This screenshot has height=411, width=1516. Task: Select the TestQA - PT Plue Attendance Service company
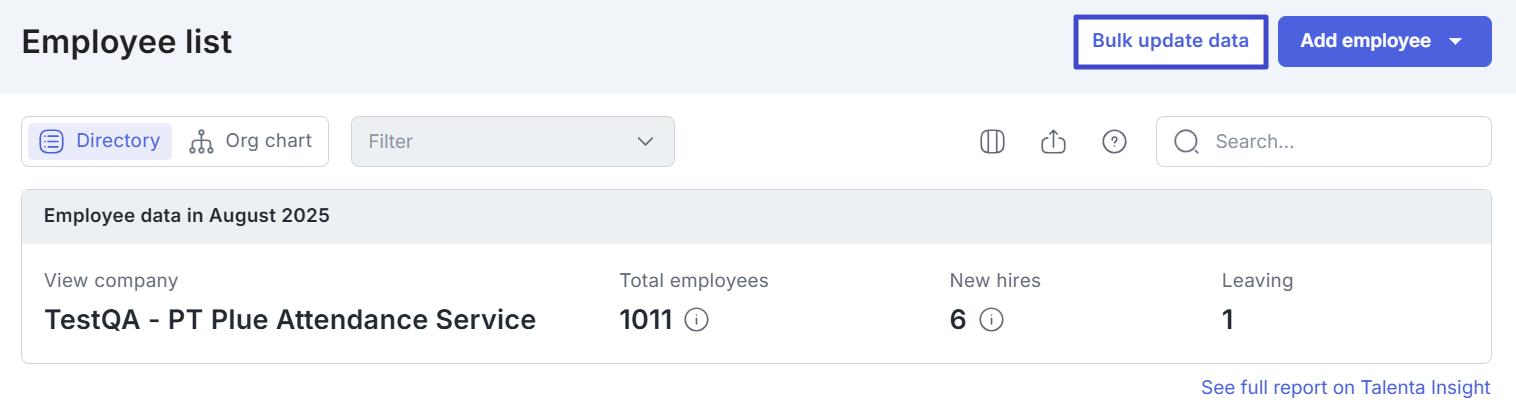click(x=290, y=320)
